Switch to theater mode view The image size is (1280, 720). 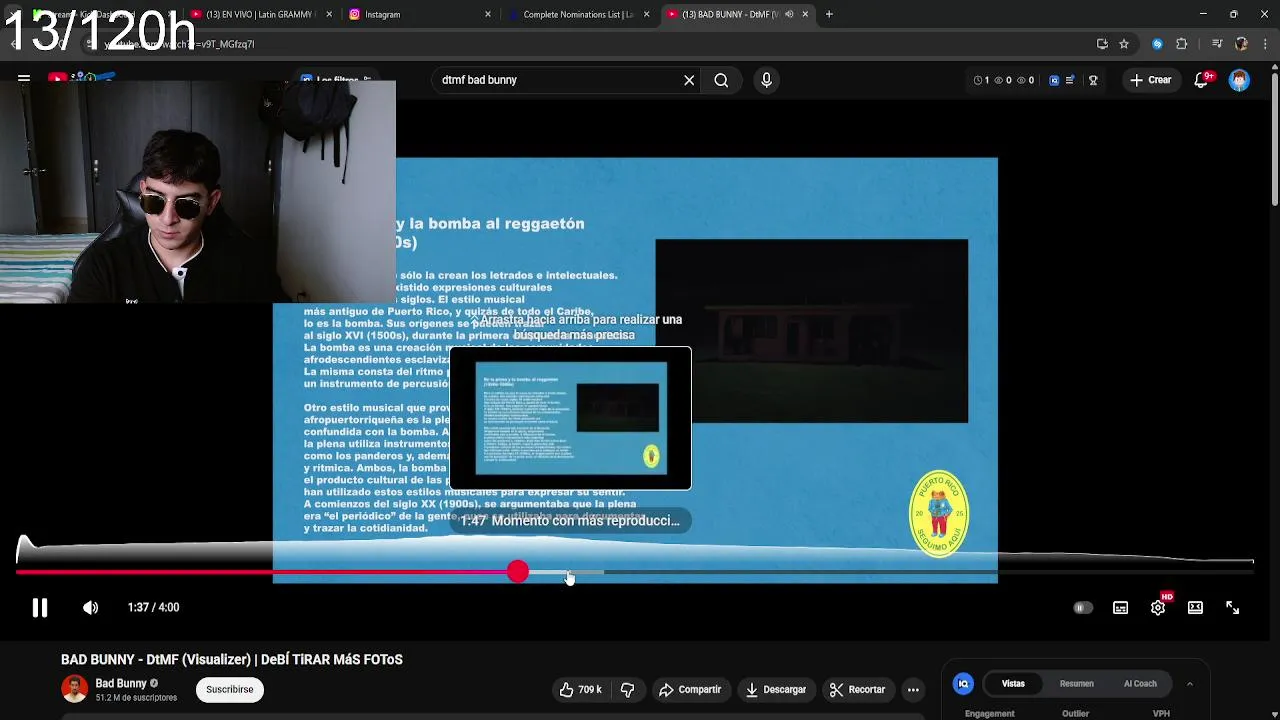[x=1195, y=608]
